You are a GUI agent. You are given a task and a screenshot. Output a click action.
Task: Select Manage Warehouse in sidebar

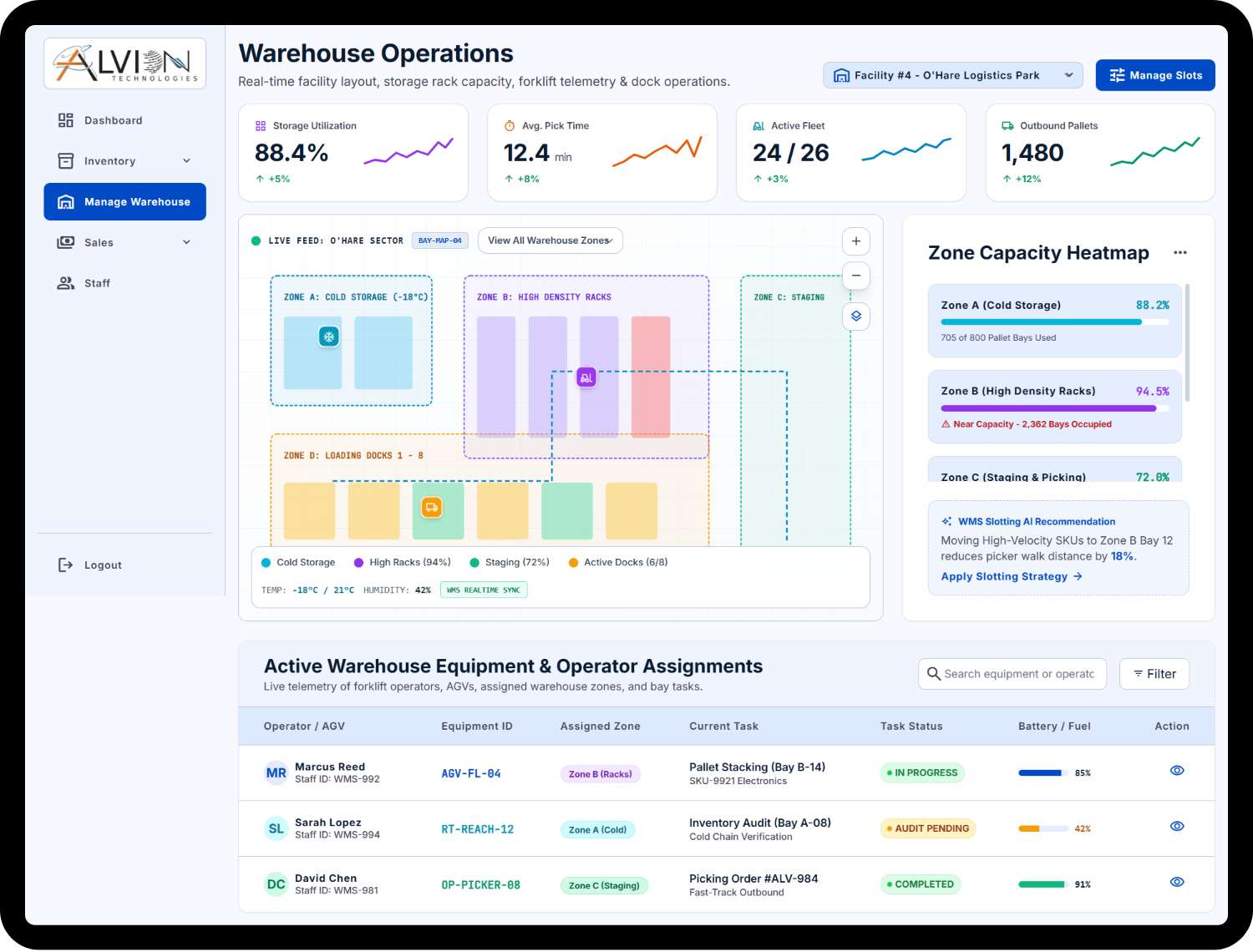click(125, 202)
